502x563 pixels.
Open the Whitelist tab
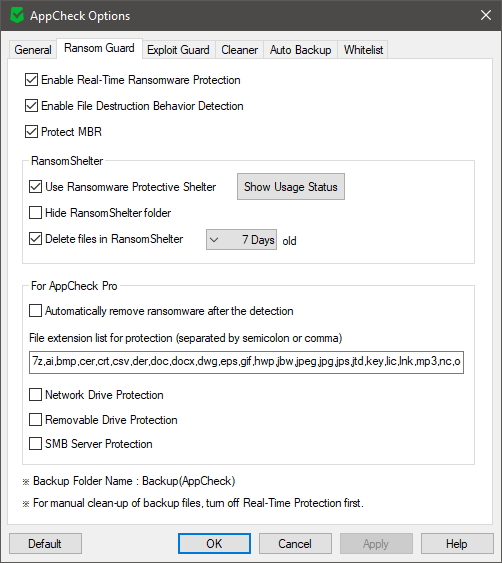pos(363,50)
